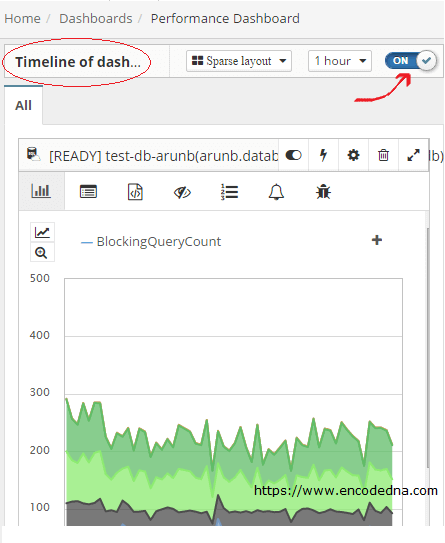445x543 pixels.
Task: Click the 200 y-axis label
Action: (x=39, y=450)
